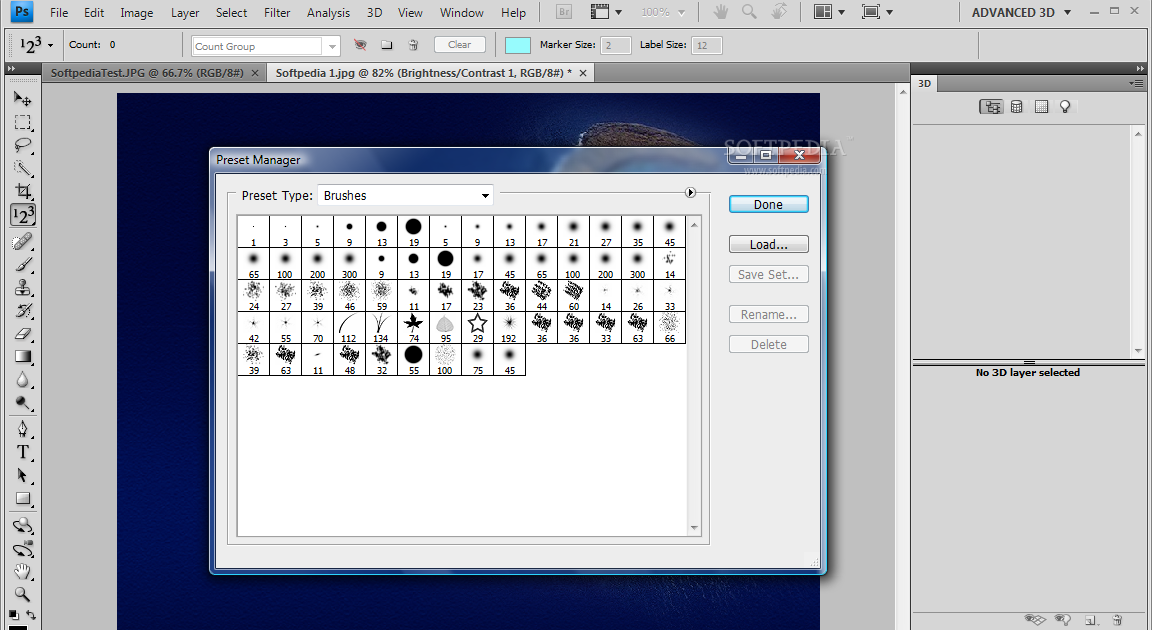Screen dimensions: 1152x630
Task: Select the History Brush tool
Action: click(23, 311)
